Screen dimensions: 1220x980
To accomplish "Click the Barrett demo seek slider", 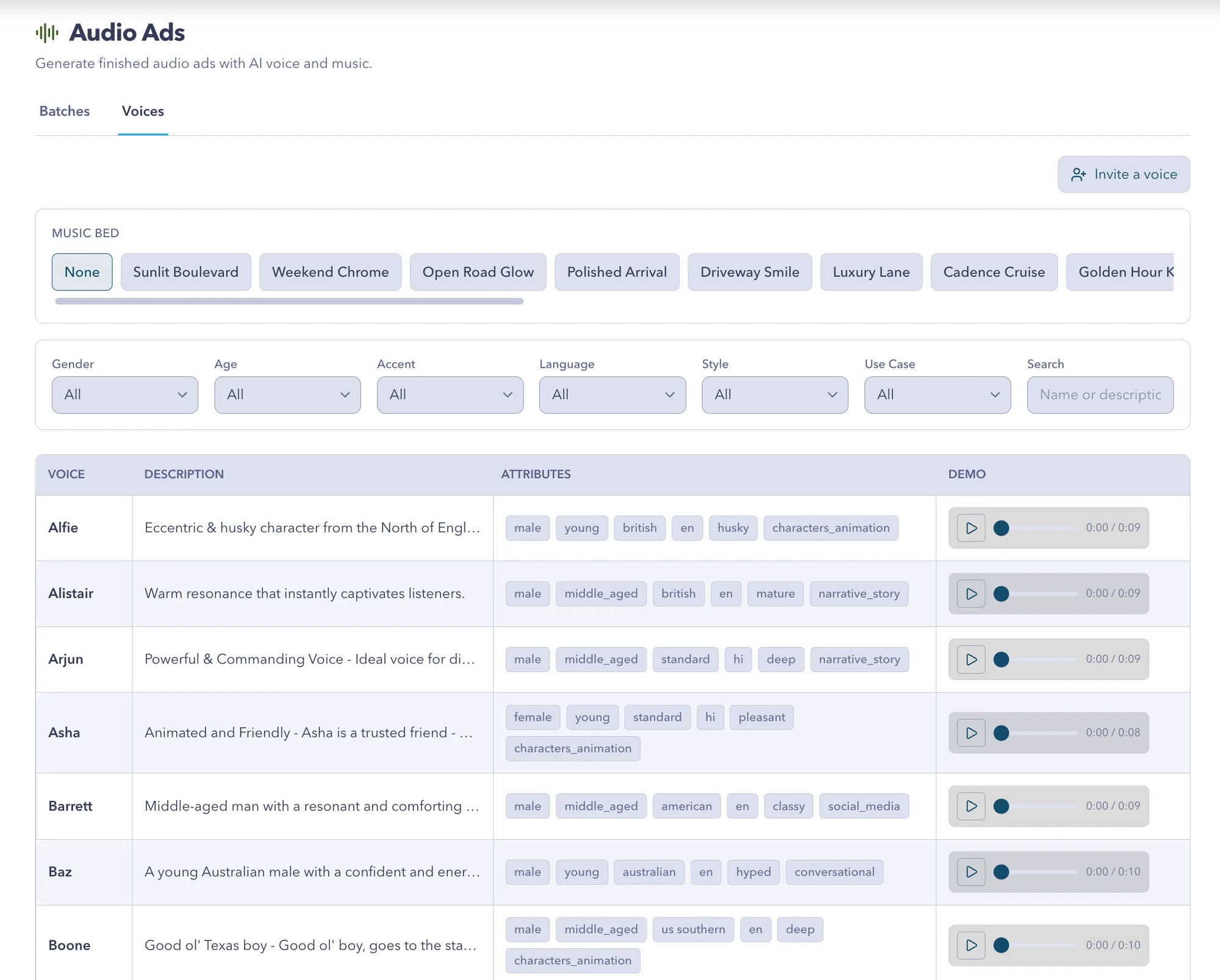I will pyautogui.click(x=1035, y=806).
